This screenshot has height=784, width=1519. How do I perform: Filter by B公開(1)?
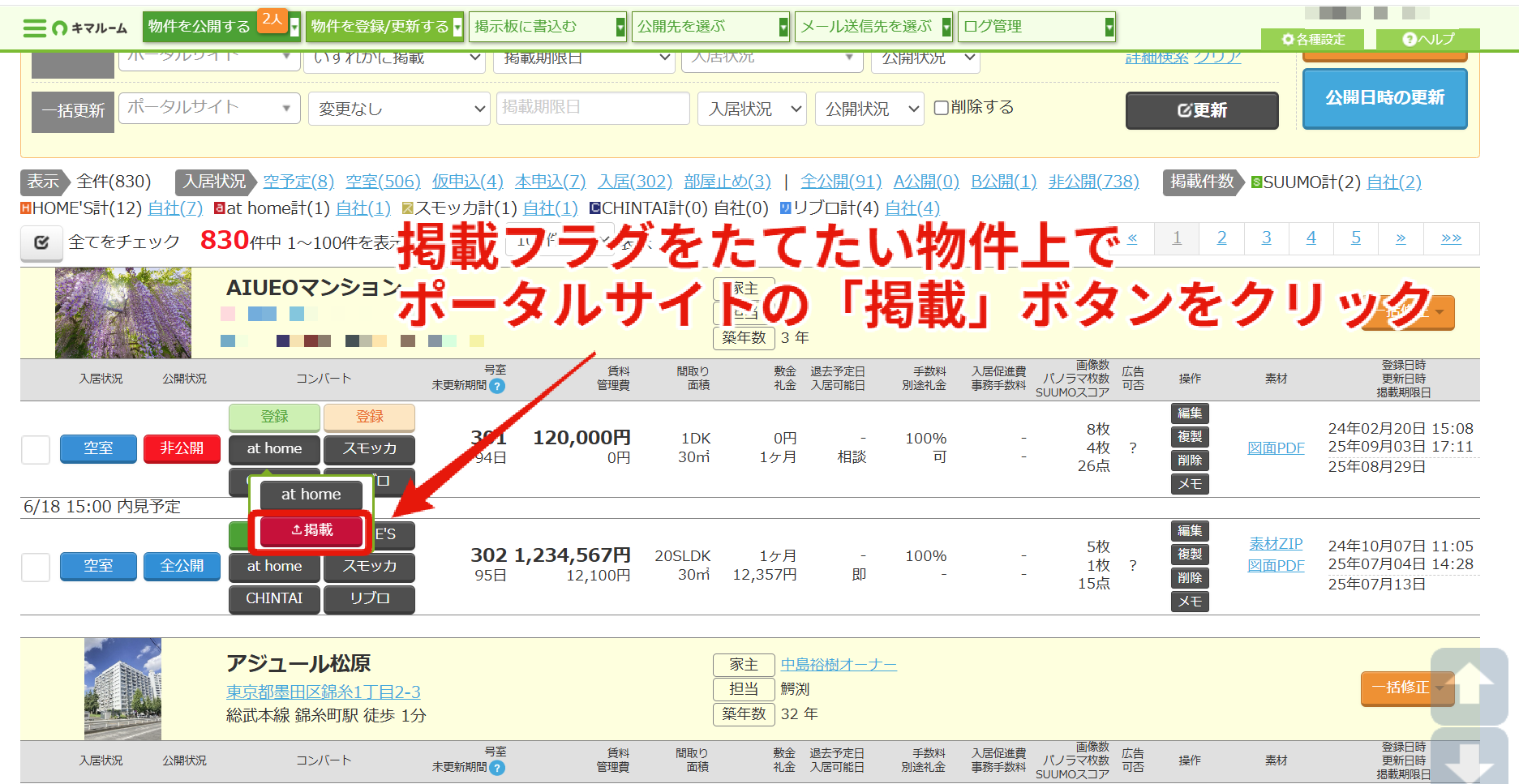pyautogui.click(x=1004, y=182)
